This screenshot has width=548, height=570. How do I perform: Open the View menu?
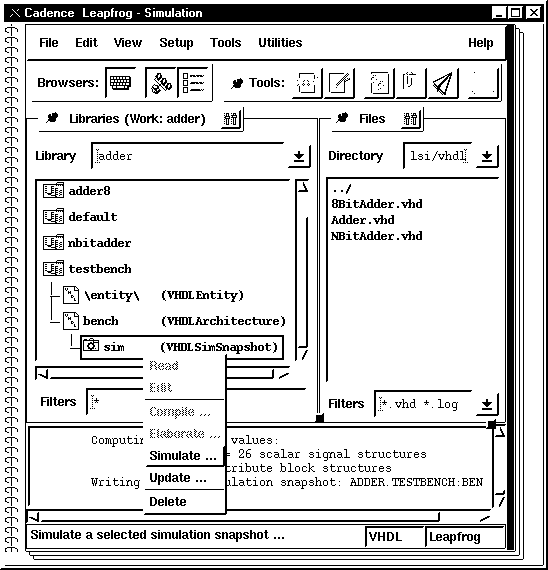click(x=128, y=43)
